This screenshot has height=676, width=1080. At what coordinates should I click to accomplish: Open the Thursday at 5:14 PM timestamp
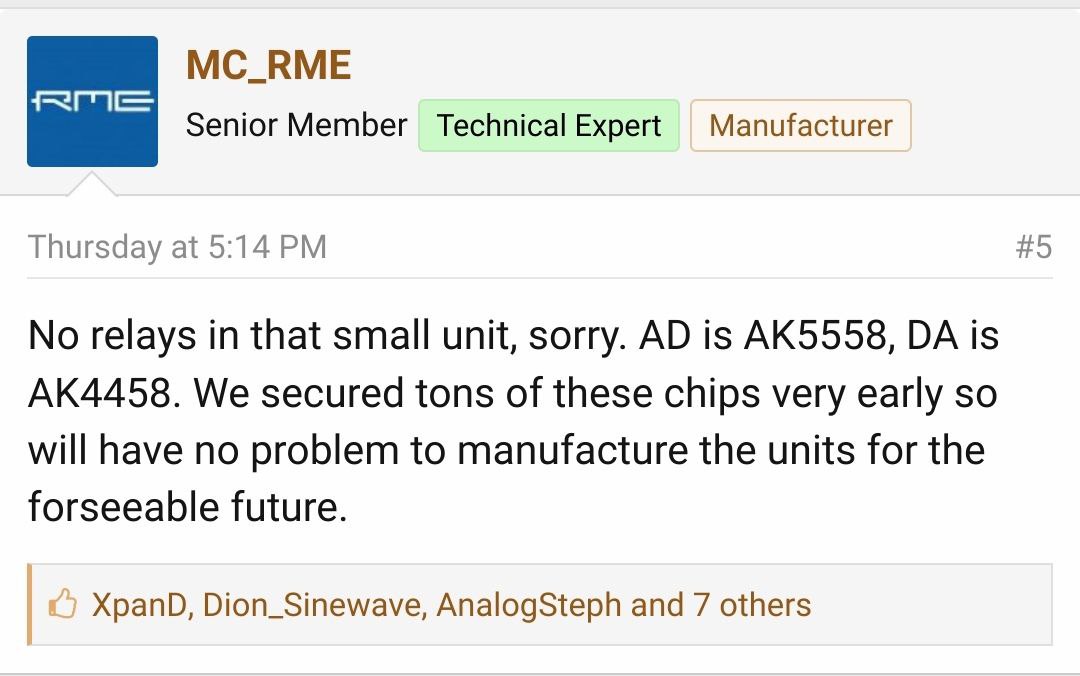tap(177, 247)
